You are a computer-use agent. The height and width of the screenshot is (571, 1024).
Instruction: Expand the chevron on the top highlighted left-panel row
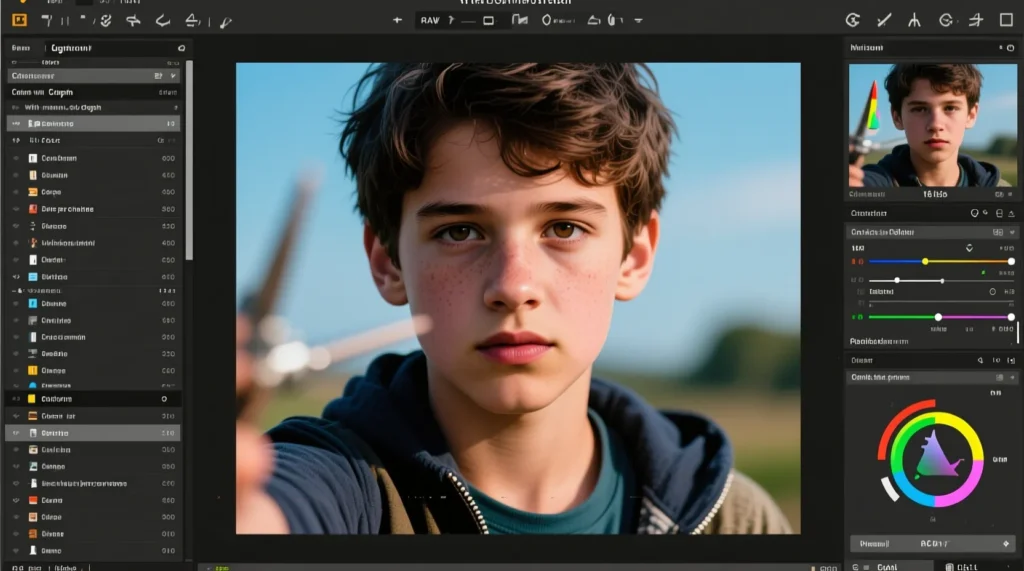(174, 75)
